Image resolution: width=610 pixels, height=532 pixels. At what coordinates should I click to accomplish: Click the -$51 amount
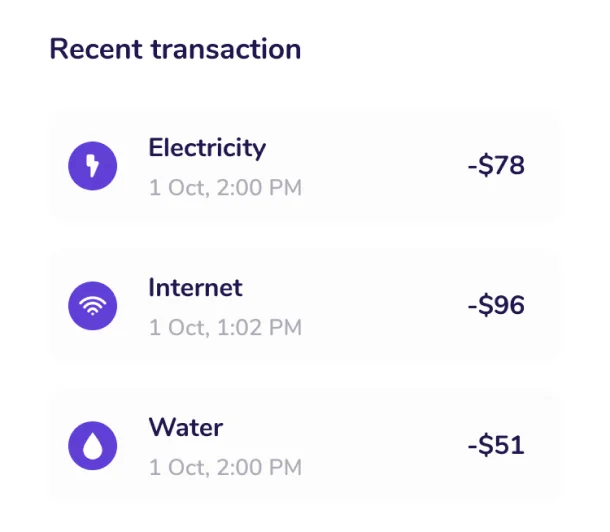pos(495,446)
